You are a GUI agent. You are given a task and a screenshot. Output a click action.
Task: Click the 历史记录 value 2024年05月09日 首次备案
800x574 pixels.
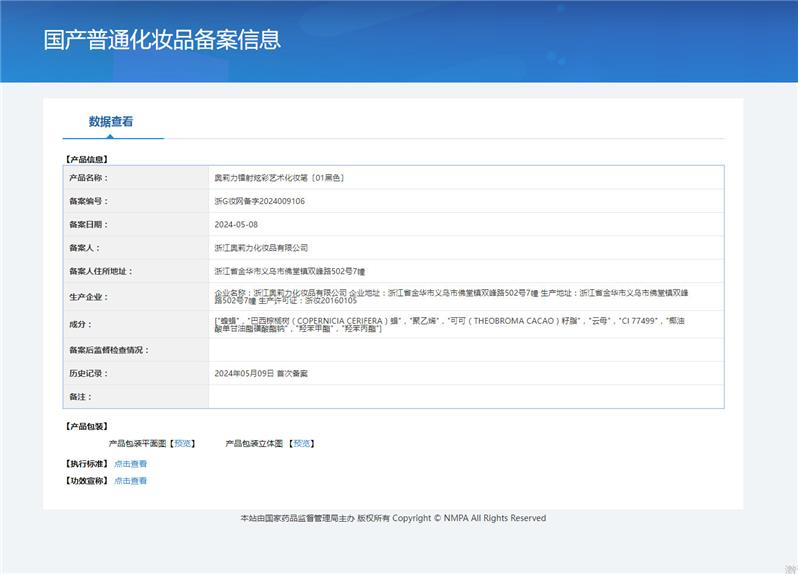261,373
